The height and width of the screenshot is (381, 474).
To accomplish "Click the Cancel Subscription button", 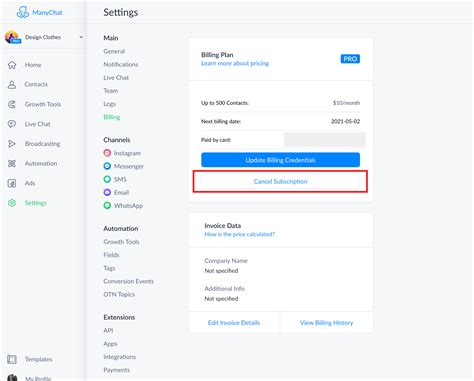I will tap(280, 181).
